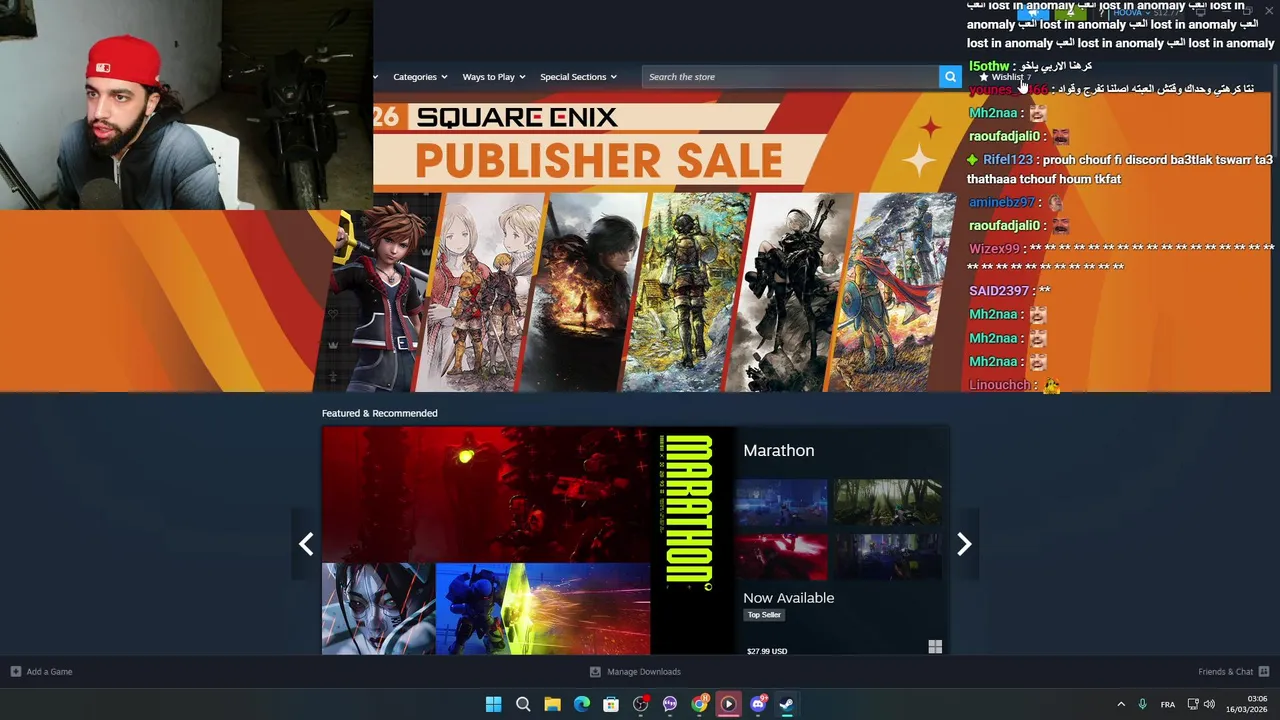Screen dimensions: 1280x720
Task: Click the Linouchch chat username
Action: click(999, 385)
